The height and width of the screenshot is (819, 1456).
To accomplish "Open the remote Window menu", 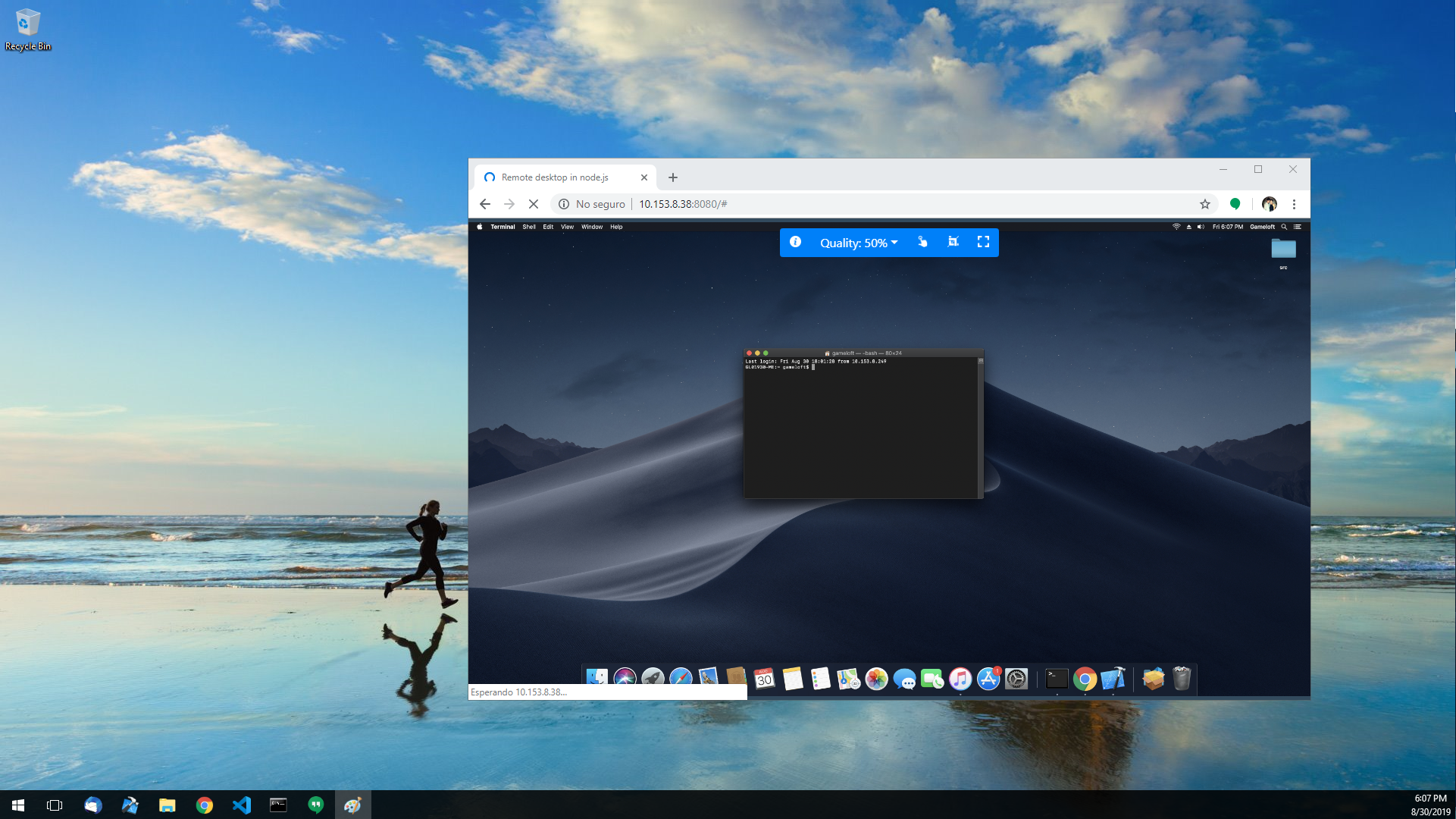I will click(591, 227).
